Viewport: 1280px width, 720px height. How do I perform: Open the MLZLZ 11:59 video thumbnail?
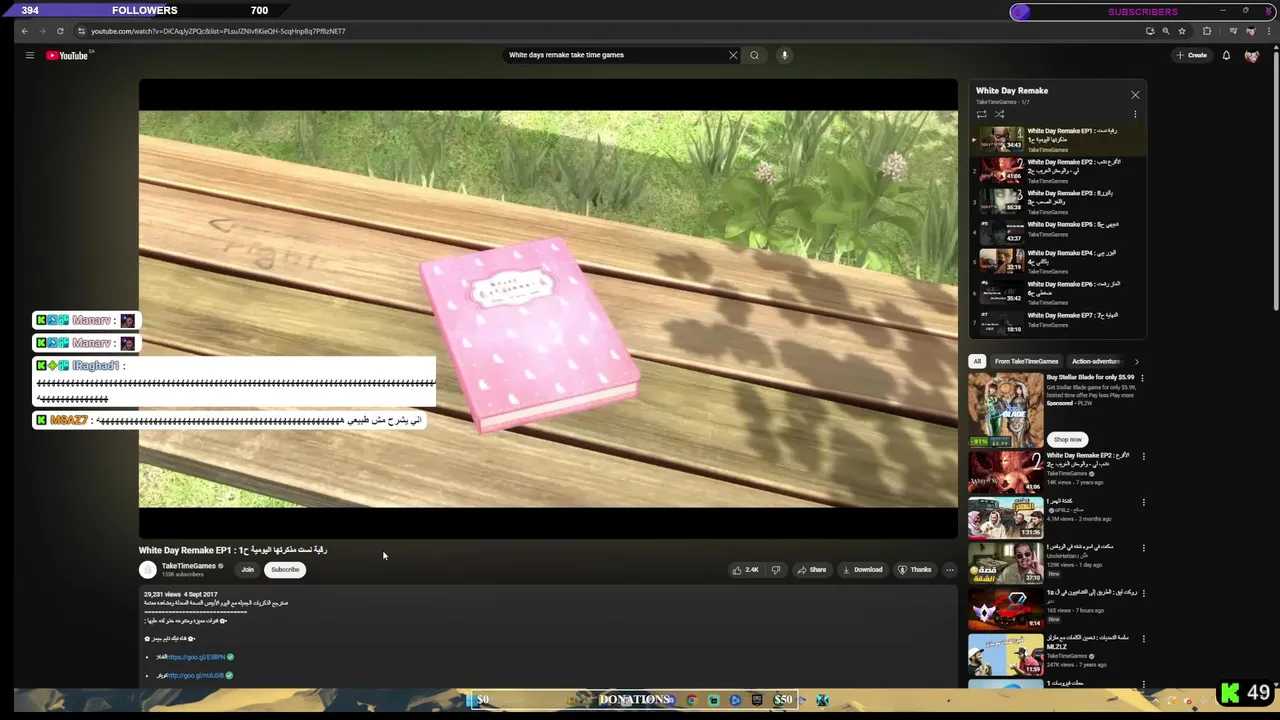tap(1005, 654)
